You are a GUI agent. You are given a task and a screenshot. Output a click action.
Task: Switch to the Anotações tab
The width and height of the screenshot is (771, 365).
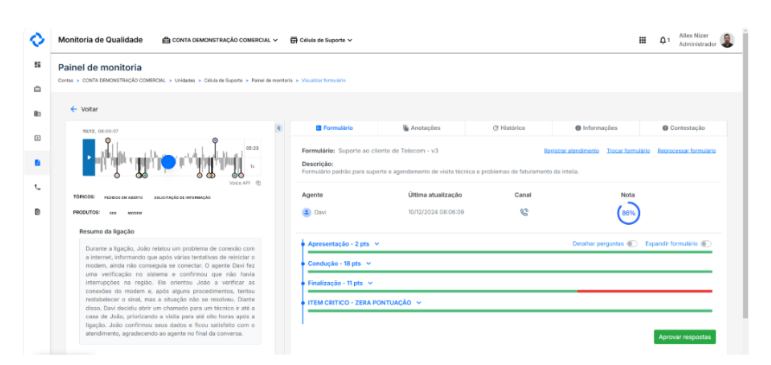tap(421, 128)
